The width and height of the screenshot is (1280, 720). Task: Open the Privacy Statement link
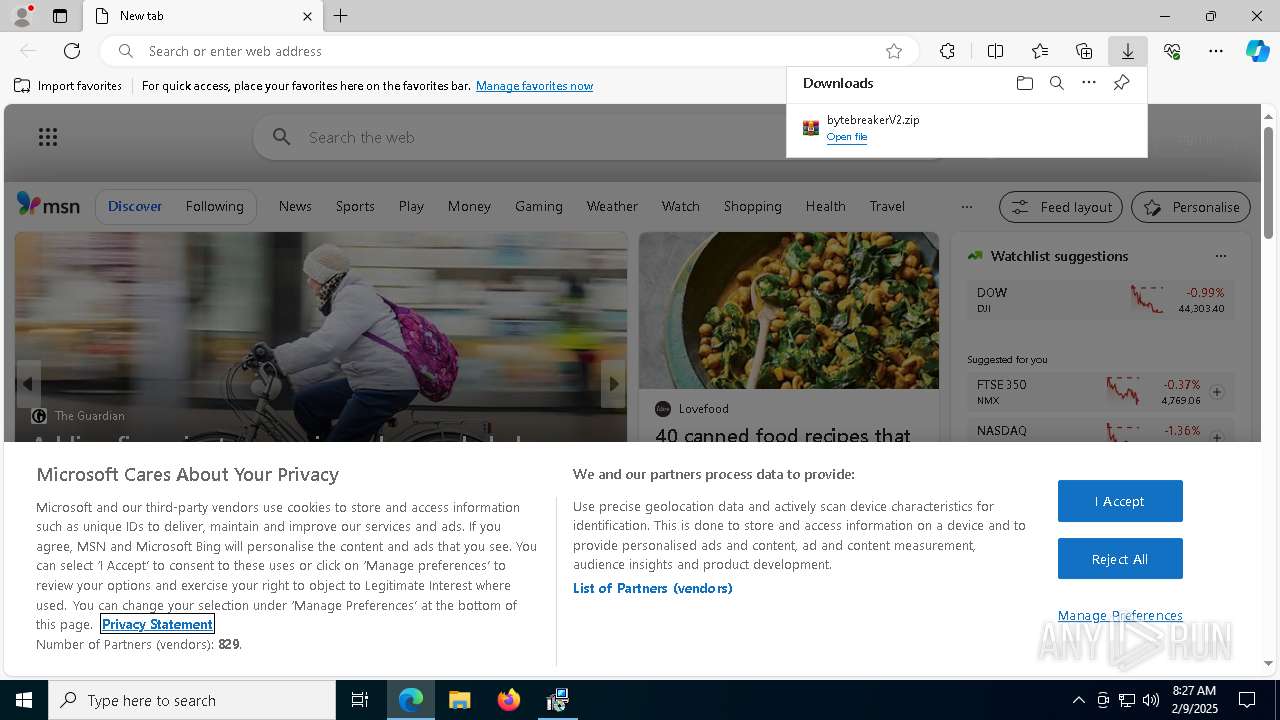pos(157,624)
